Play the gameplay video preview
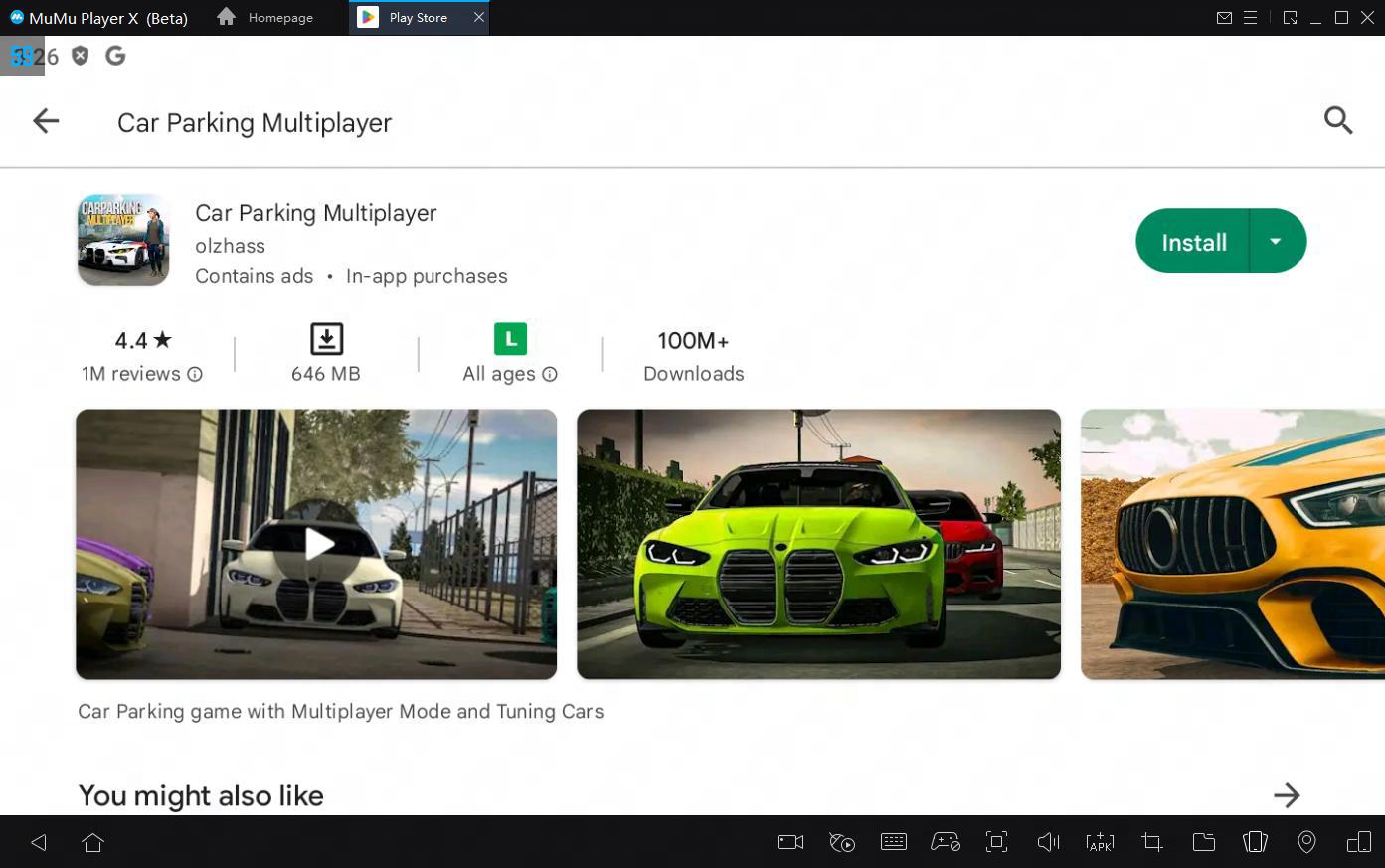Viewport: 1385px width, 868px height. point(317,544)
